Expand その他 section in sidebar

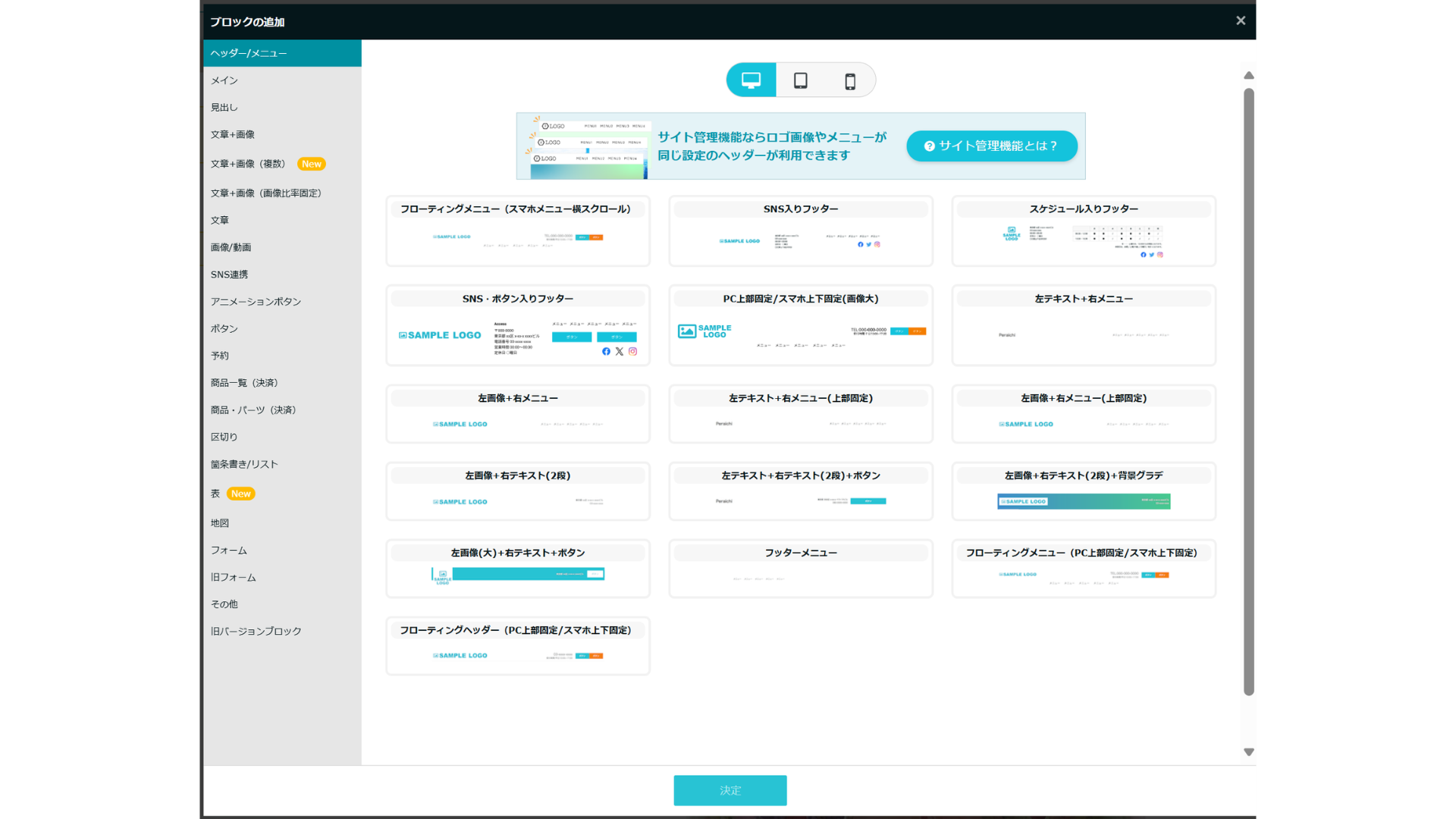[x=225, y=604]
